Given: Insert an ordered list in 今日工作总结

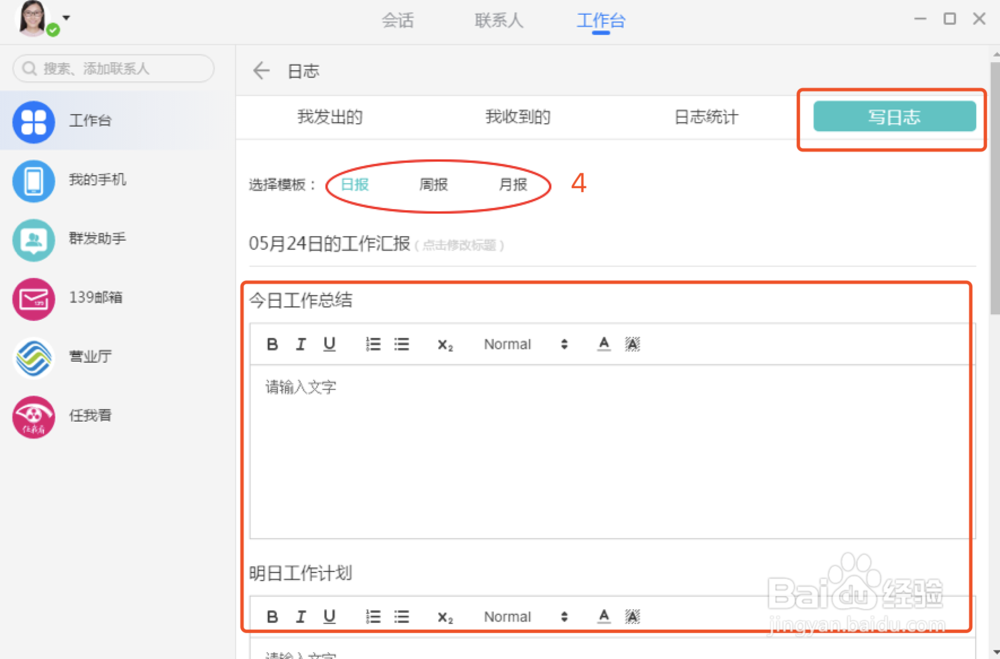Looking at the screenshot, I should [372, 344].
